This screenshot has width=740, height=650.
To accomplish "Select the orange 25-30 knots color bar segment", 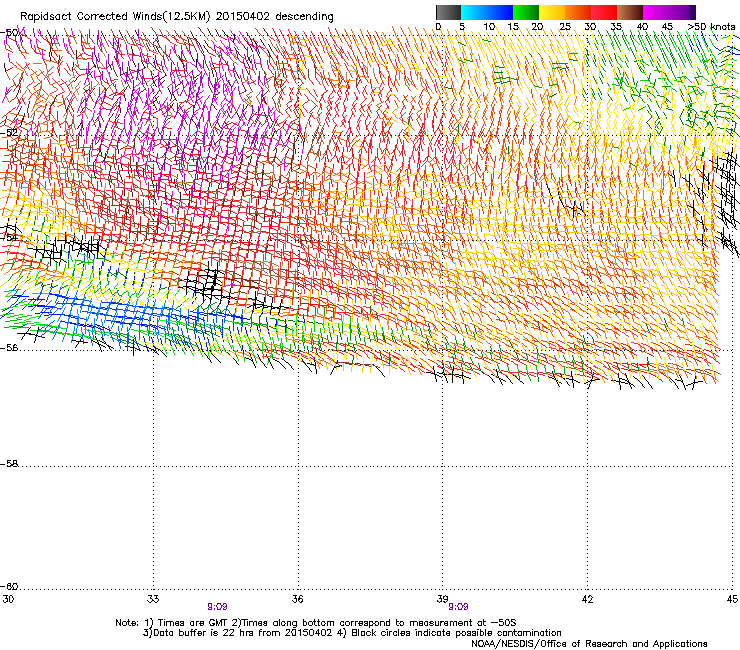I will [x=578, y=12].
